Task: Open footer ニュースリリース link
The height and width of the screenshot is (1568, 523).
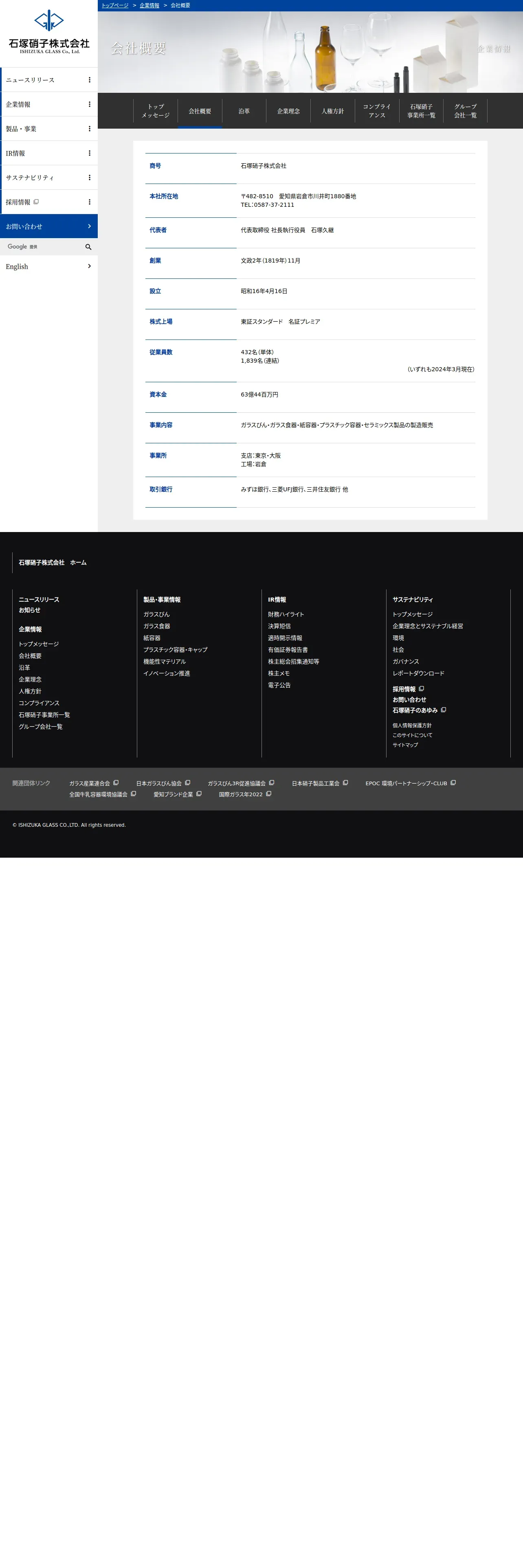Action: pos(39,600)
